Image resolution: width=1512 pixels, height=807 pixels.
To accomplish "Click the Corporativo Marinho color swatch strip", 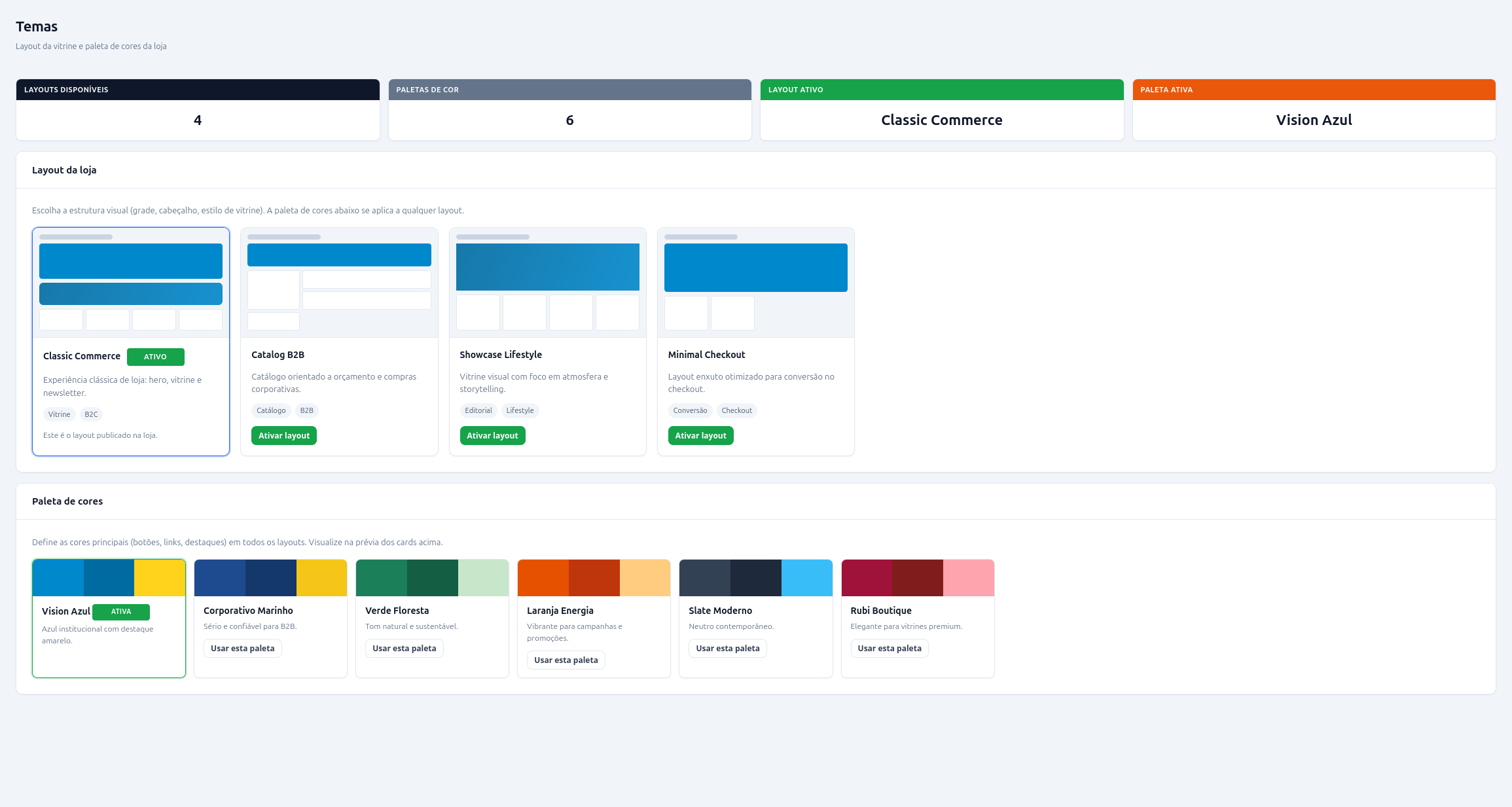I will 271,578.
